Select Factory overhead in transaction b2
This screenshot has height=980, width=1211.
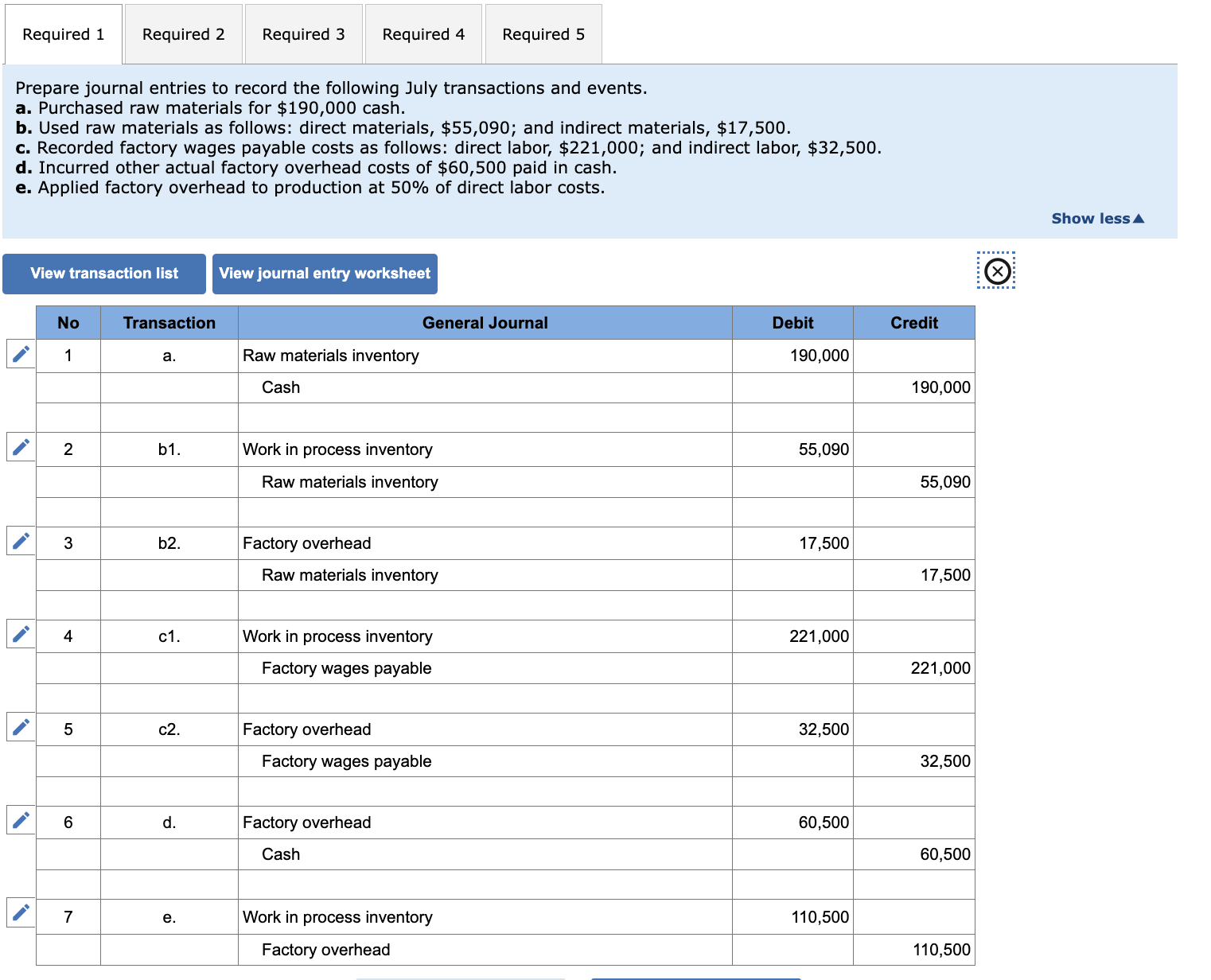485,543
